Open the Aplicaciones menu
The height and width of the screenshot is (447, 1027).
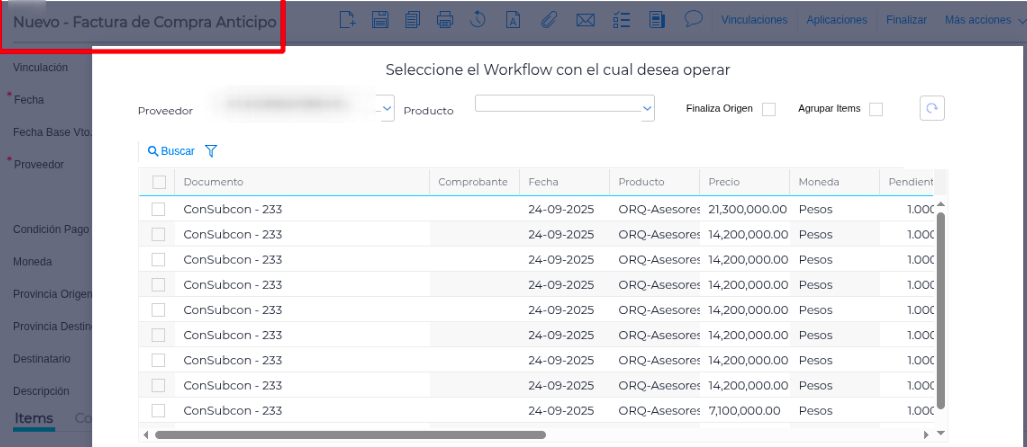(x=836, y=20)
